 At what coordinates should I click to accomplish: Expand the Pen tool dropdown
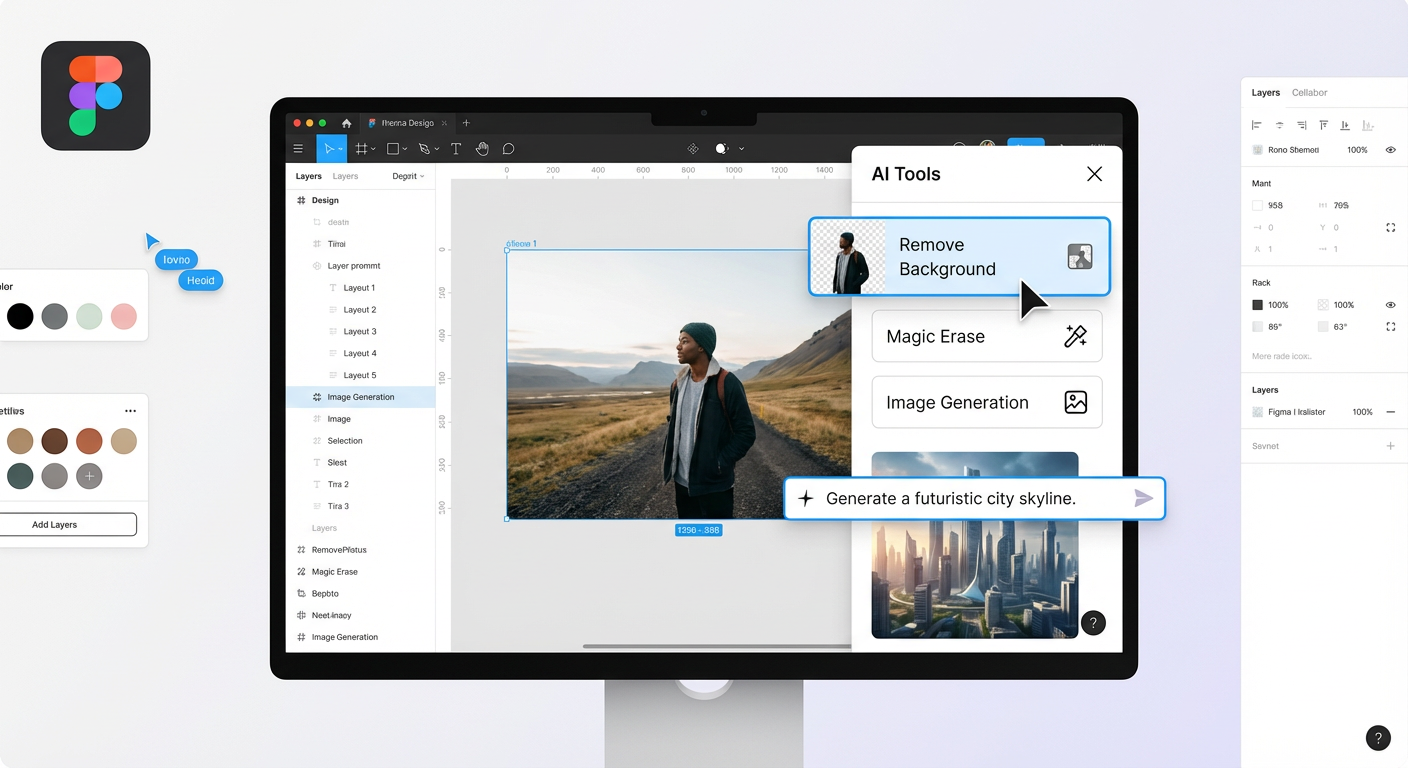pyautogui.click(x=437, y=149)
